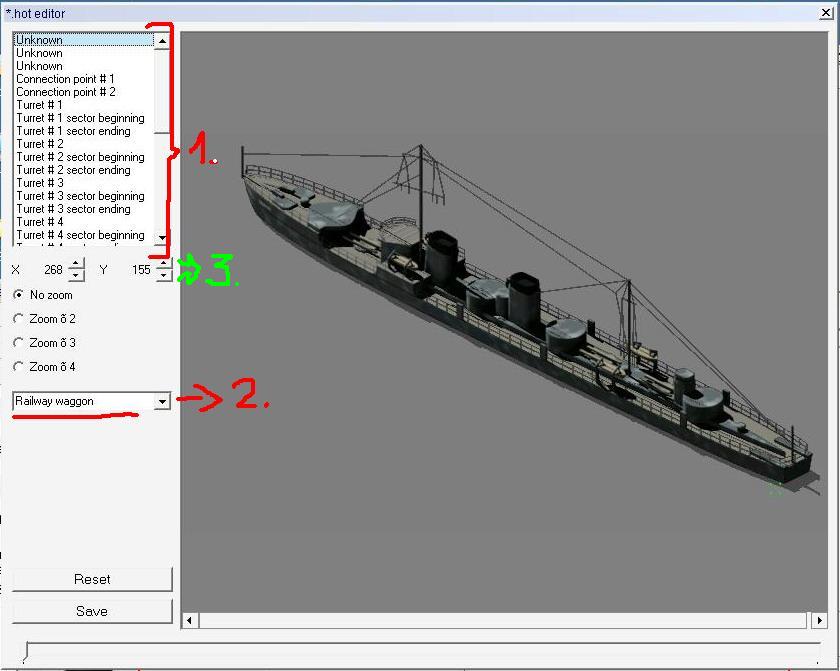840x671 pixels.
Task: Choose the Zoom x 3 radio button
Action: point(44,343)
